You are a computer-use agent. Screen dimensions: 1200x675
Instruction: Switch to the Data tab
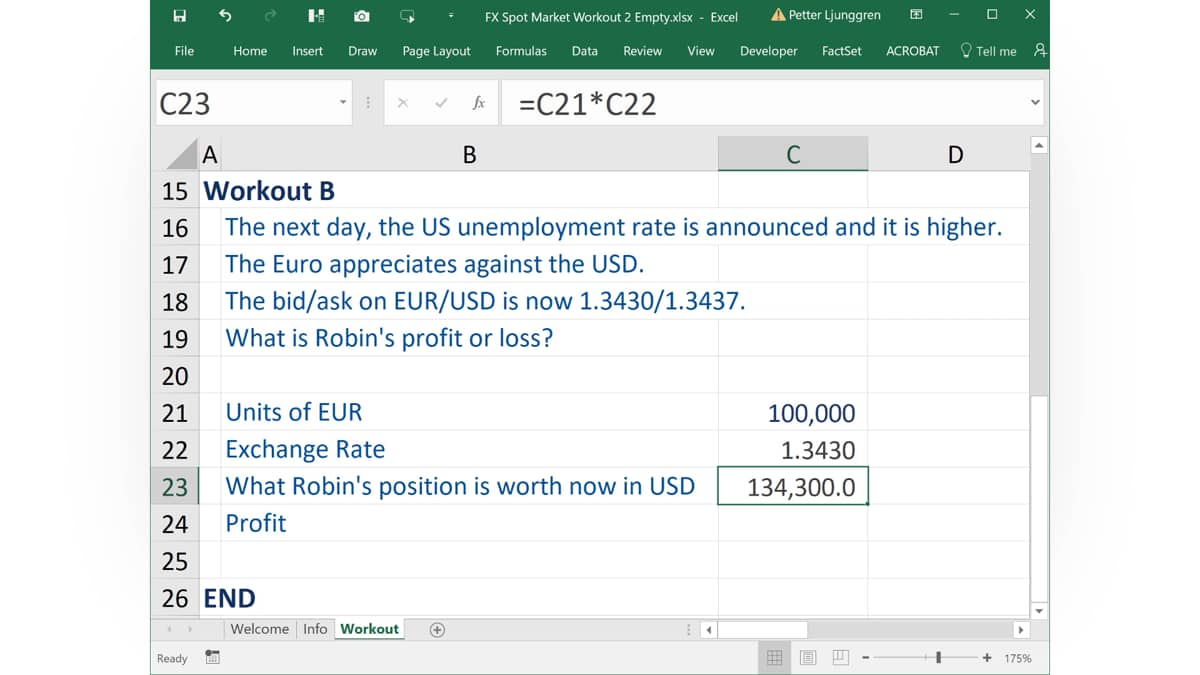pyautogui.click(x=584, y=51)
